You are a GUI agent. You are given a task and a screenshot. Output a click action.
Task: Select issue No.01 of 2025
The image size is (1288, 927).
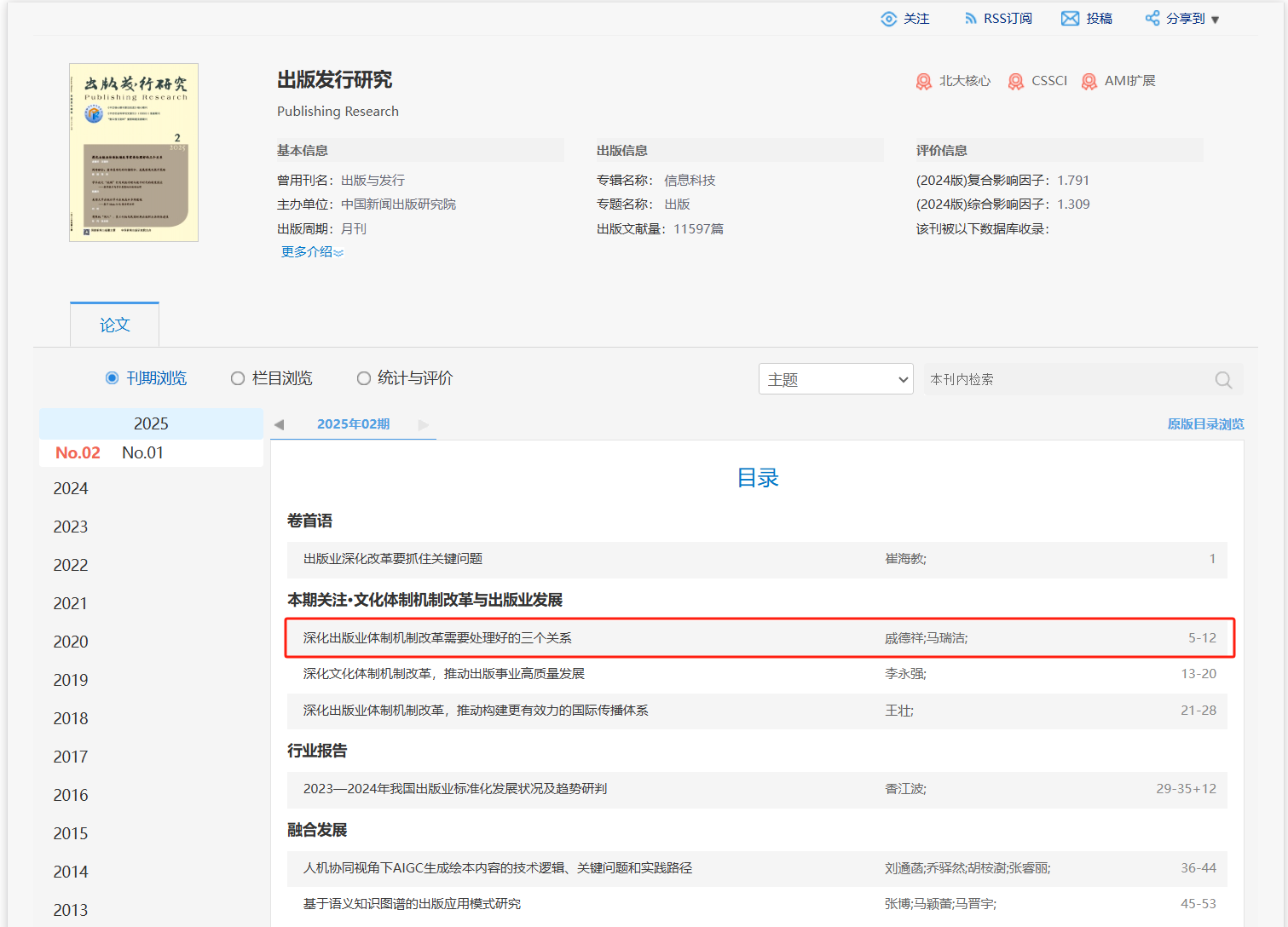[142, 453]
